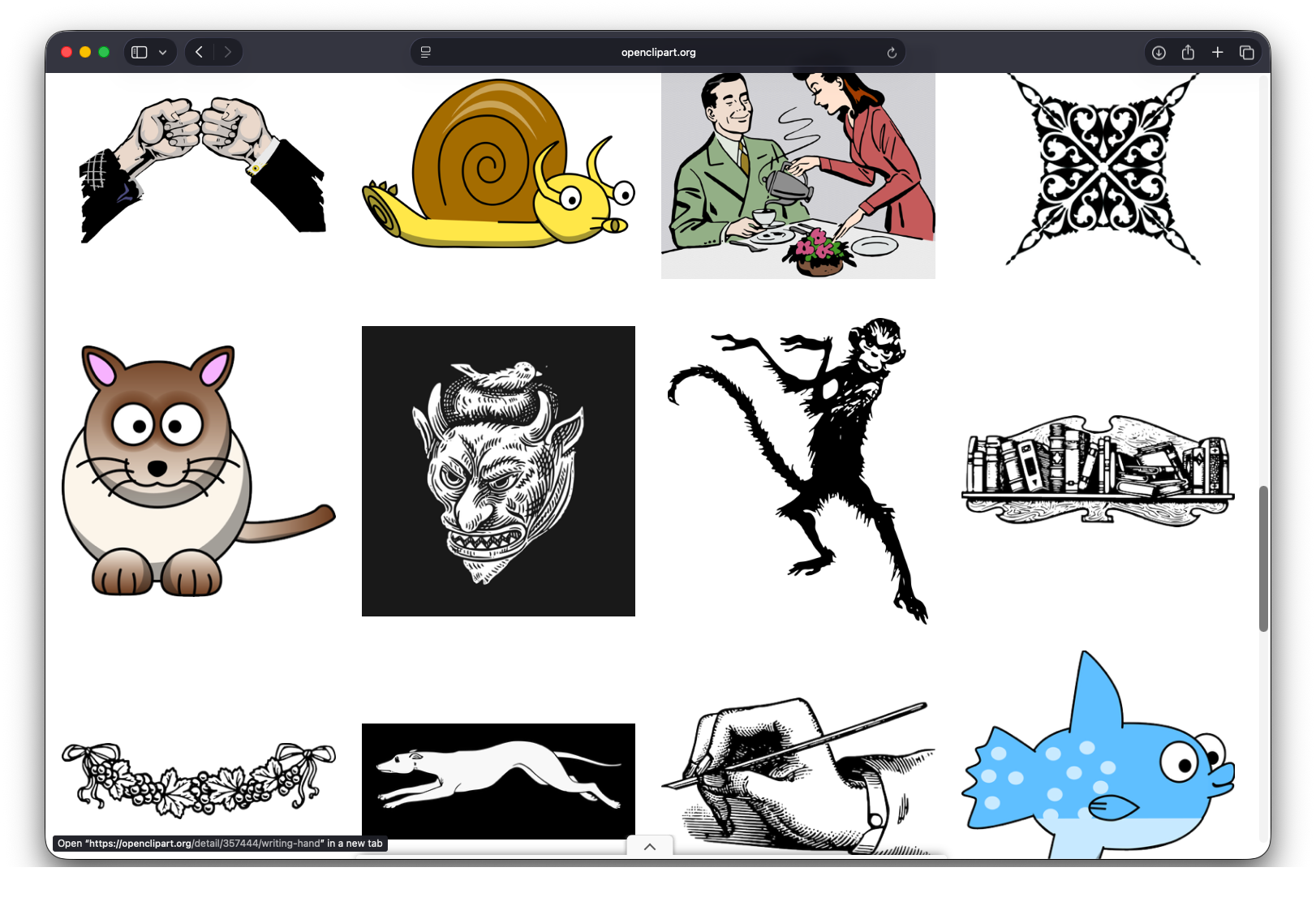The image size is (1316, 919).
Task: Open the couple pouring coffee clipart
Action: pos(798,176)
